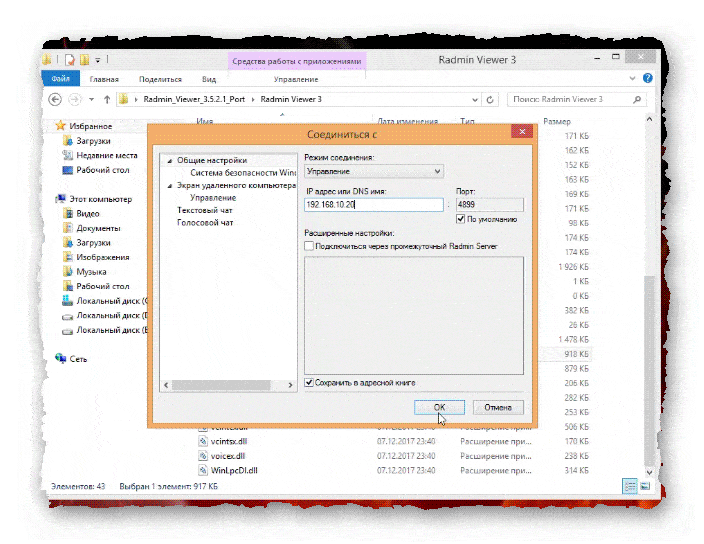Open Рабочий стол under Избранное
Image resolution: width=704 pixels, height=544 pixels.
[103, 170]
